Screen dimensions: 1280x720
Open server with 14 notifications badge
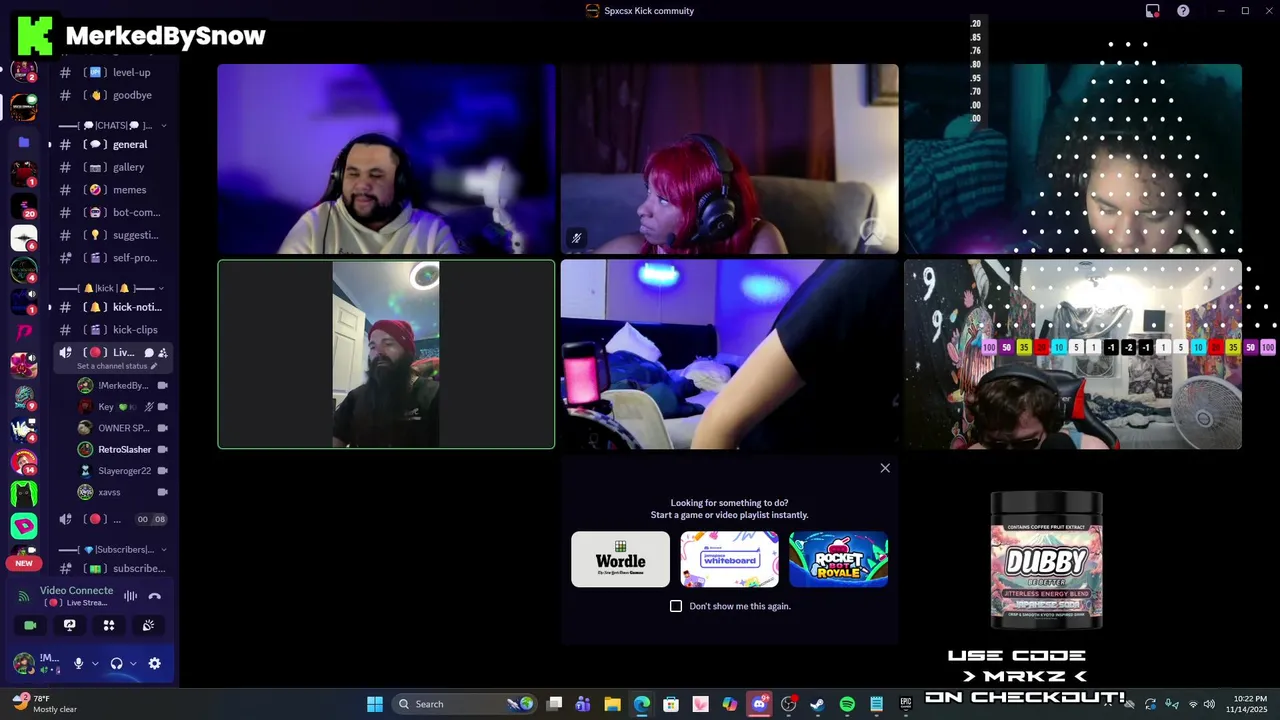24,462
